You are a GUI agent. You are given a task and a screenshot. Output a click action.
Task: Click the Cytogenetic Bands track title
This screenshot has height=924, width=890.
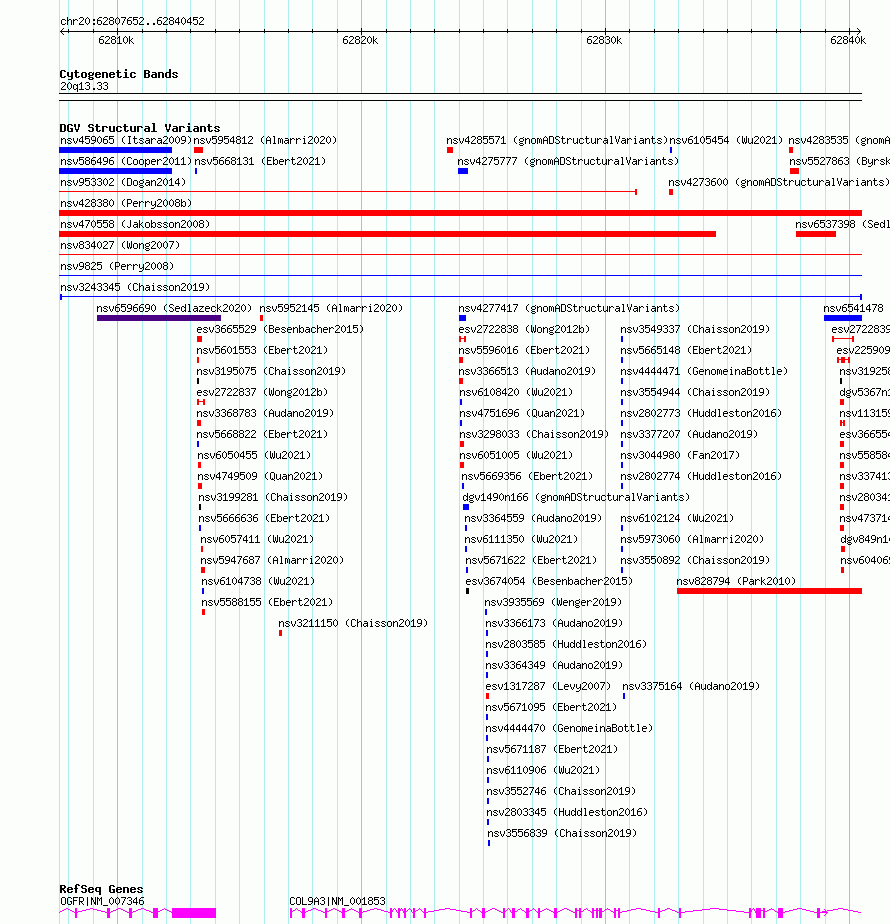pyautogui.click(x=118, y=74)
